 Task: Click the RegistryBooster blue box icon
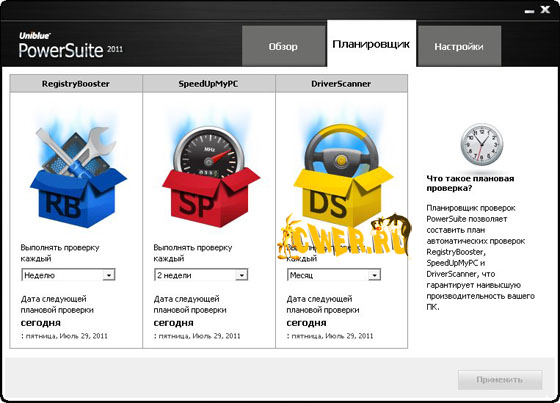[x=78, y=177]
